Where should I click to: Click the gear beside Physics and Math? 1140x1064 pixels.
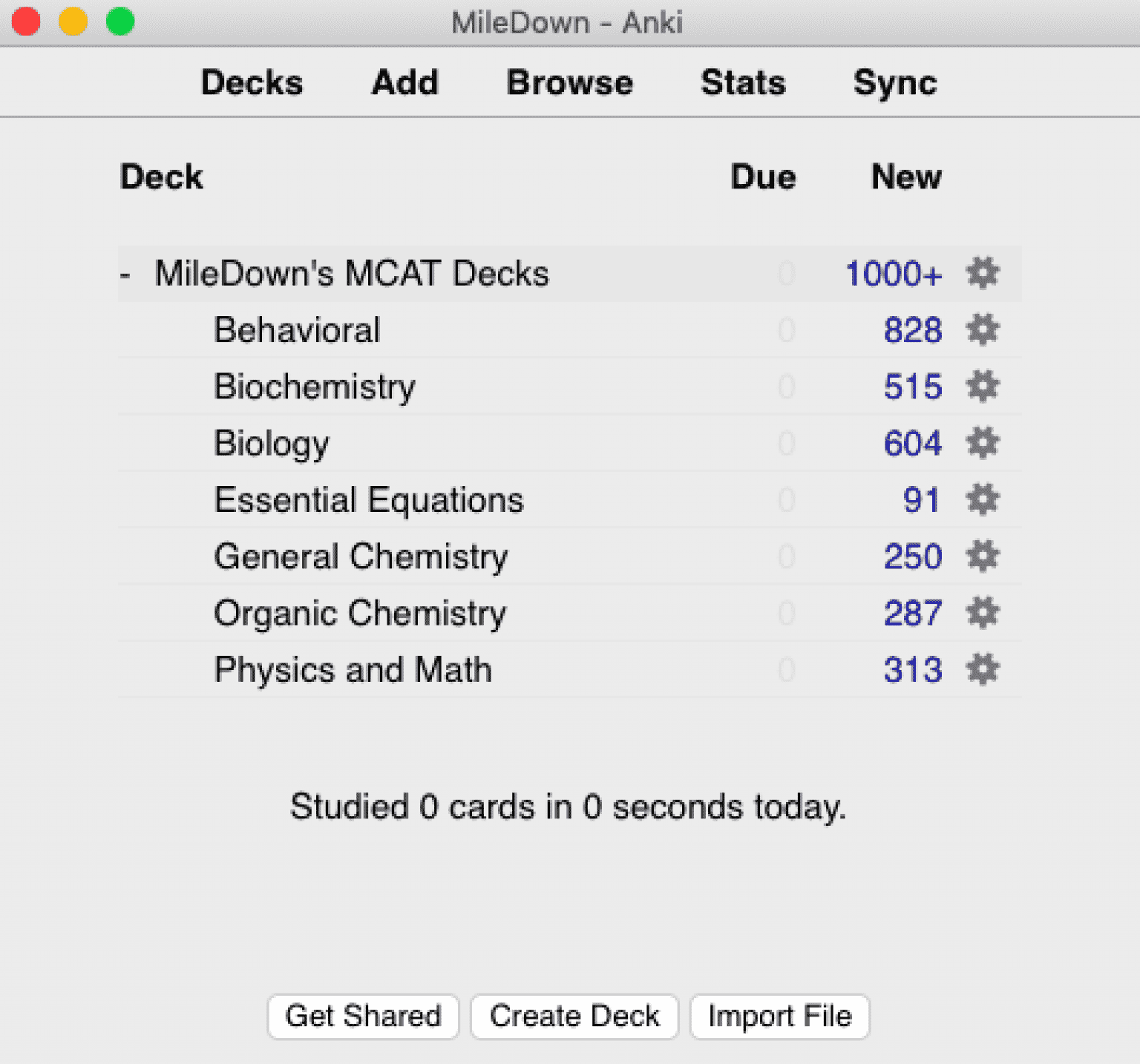click(983, 669)
